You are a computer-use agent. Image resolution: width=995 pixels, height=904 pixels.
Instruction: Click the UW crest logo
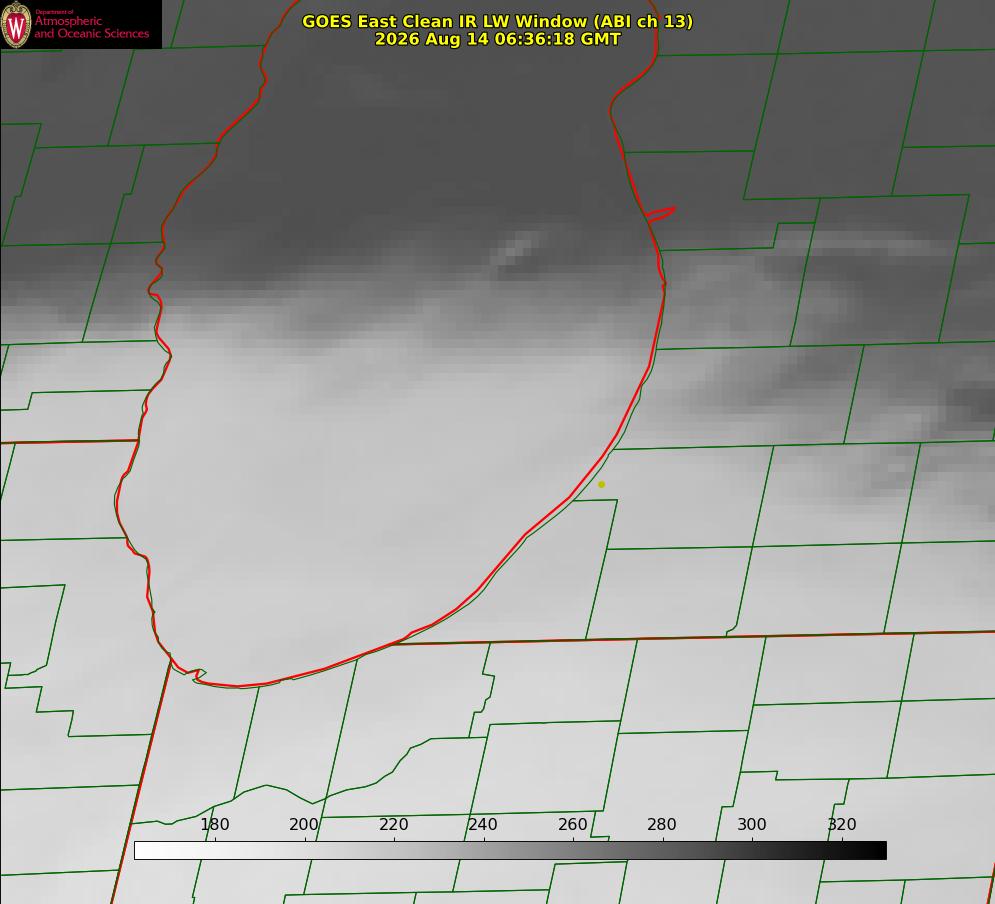[x=16, y=24]
